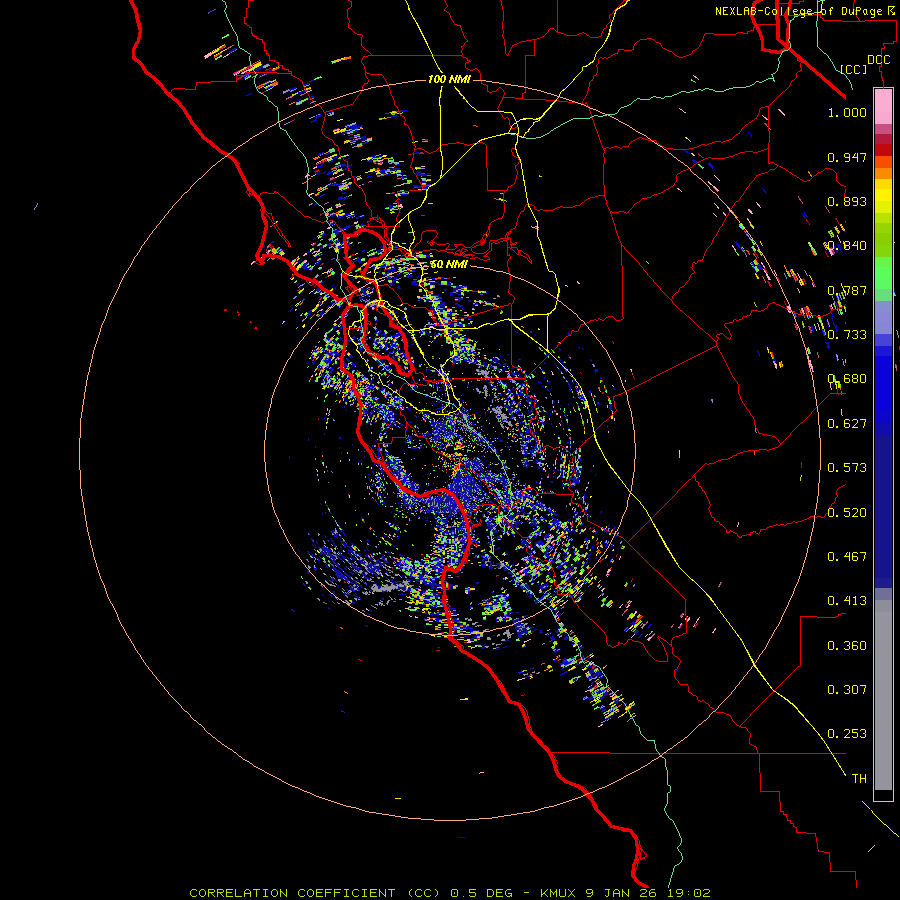
Task: Click the KMUX radar site identifier
Action: click(558, 893)
